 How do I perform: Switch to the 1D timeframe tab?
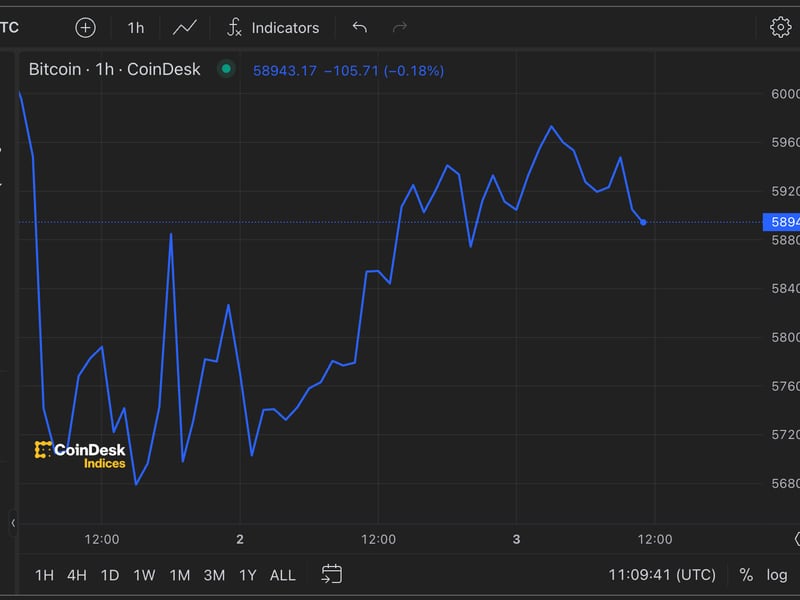pyautogui.click(x=110, y=574)
